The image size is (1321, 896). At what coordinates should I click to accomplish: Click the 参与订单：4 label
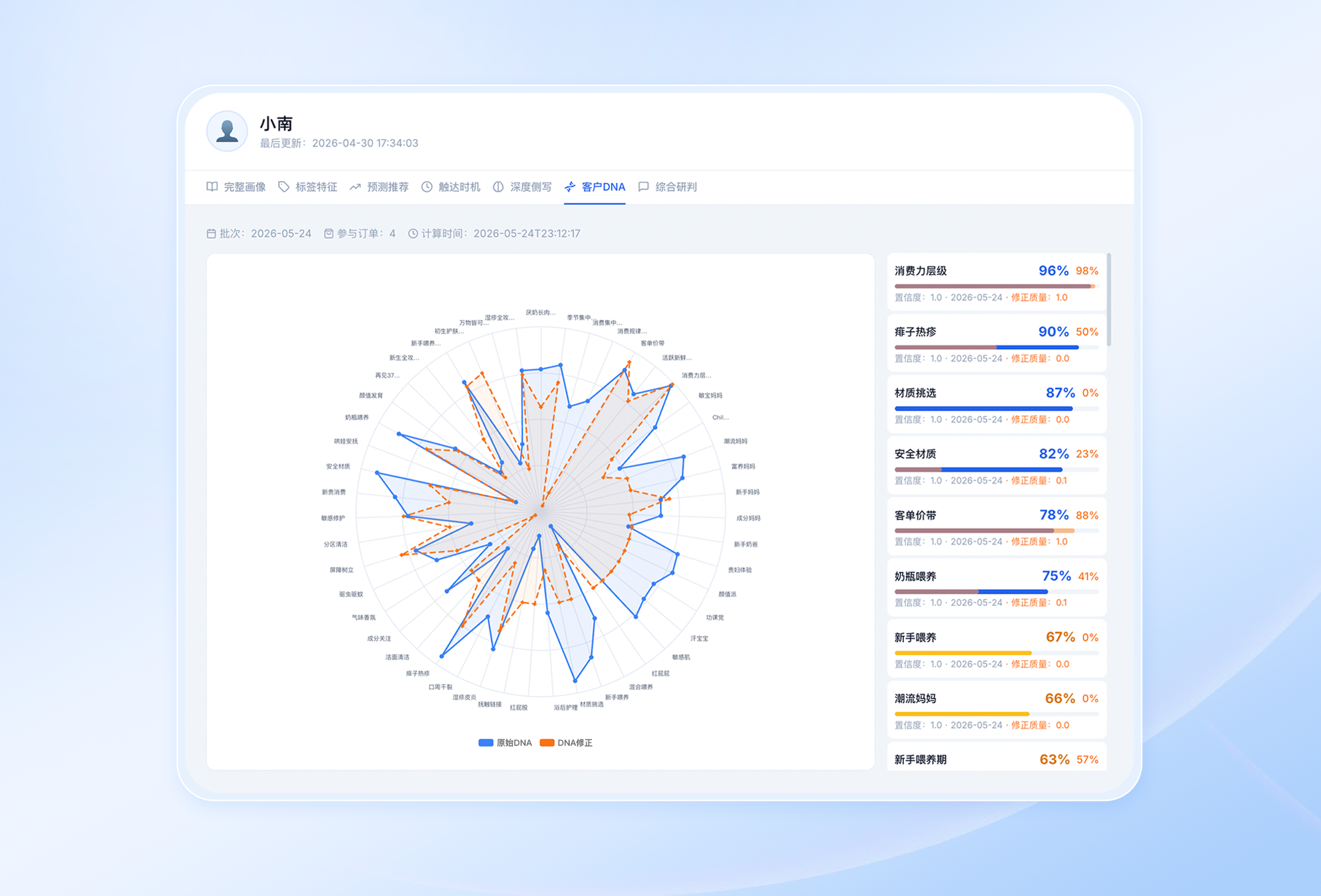pos(366,233)
